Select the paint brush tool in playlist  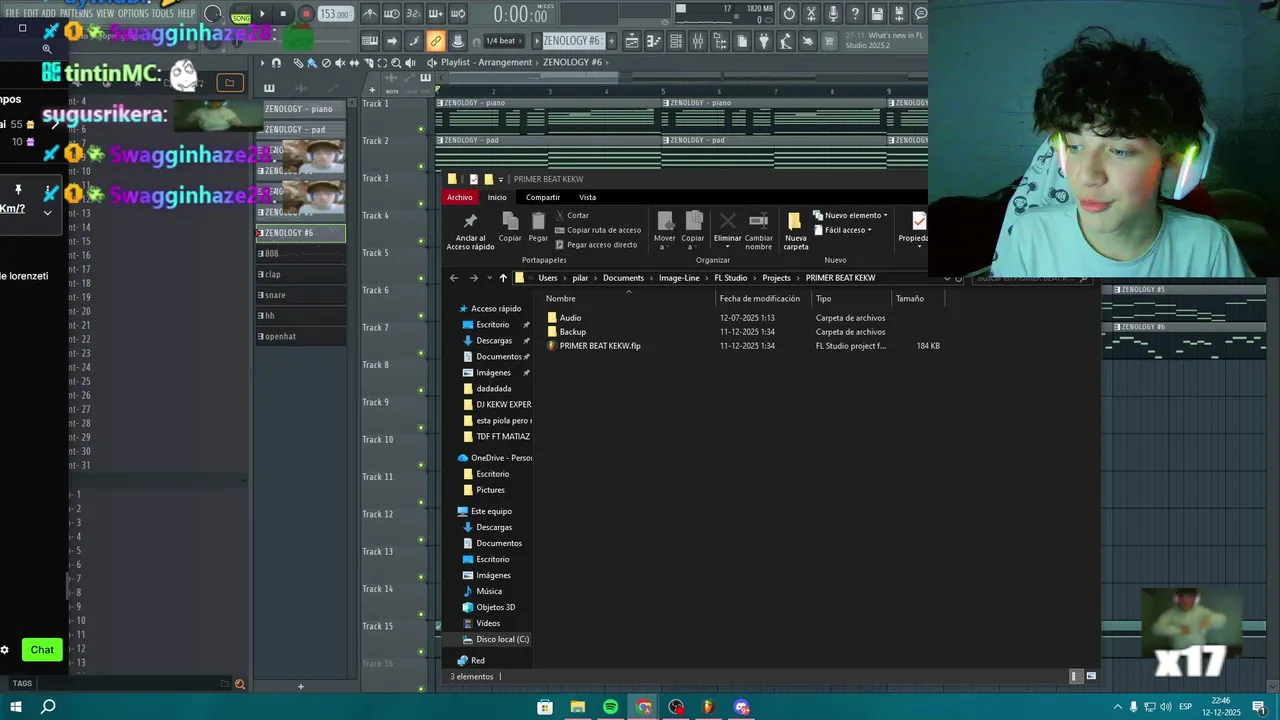point(312,63)
